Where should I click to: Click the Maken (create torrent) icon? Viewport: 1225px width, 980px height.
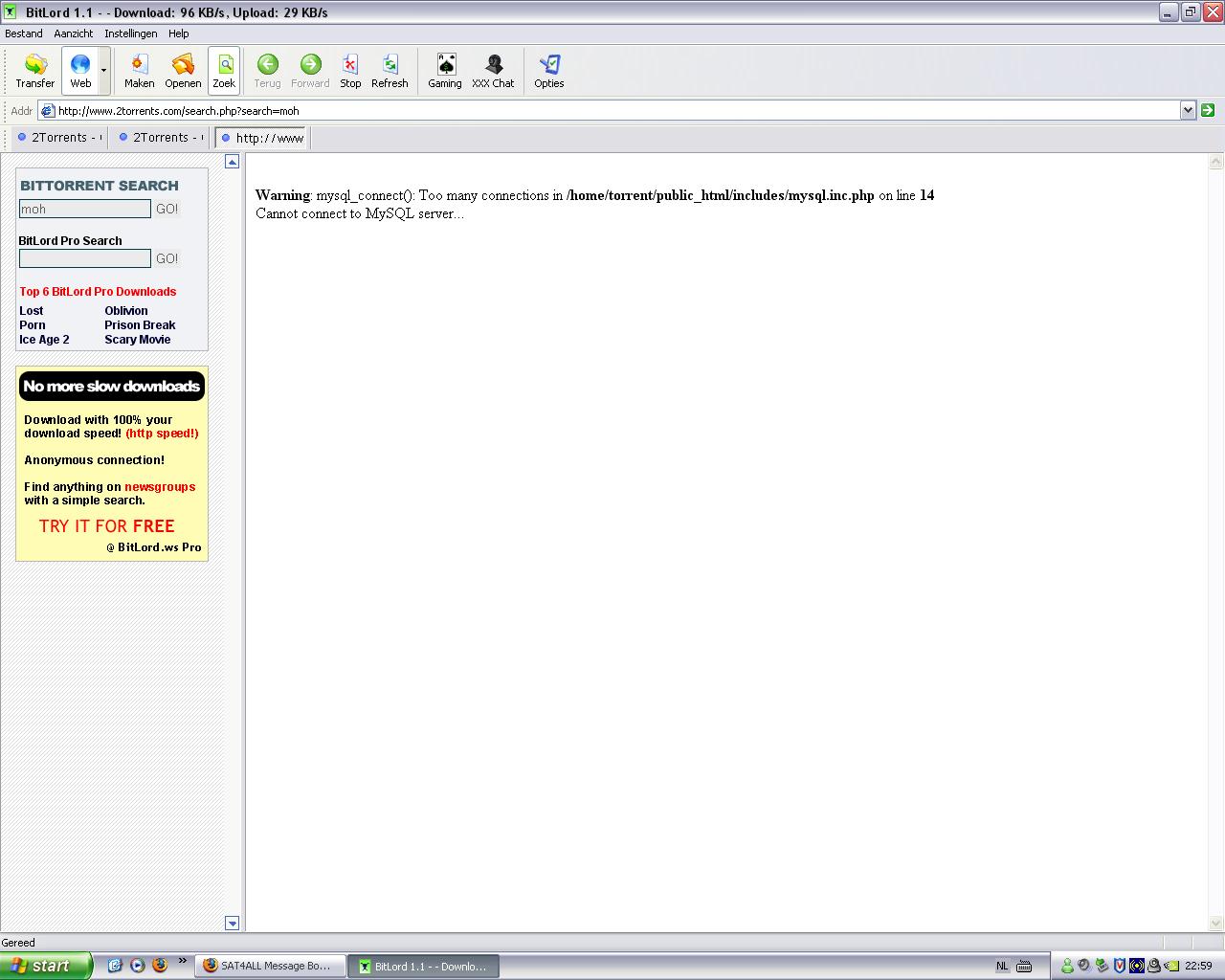click(139, 71)
